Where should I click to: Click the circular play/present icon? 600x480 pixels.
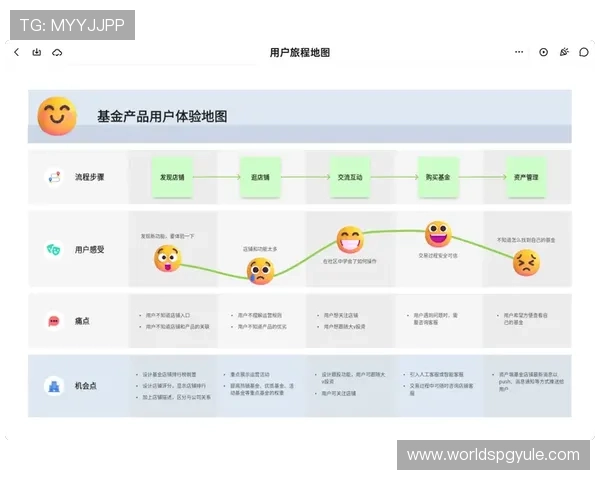click(x=543, y=52)
